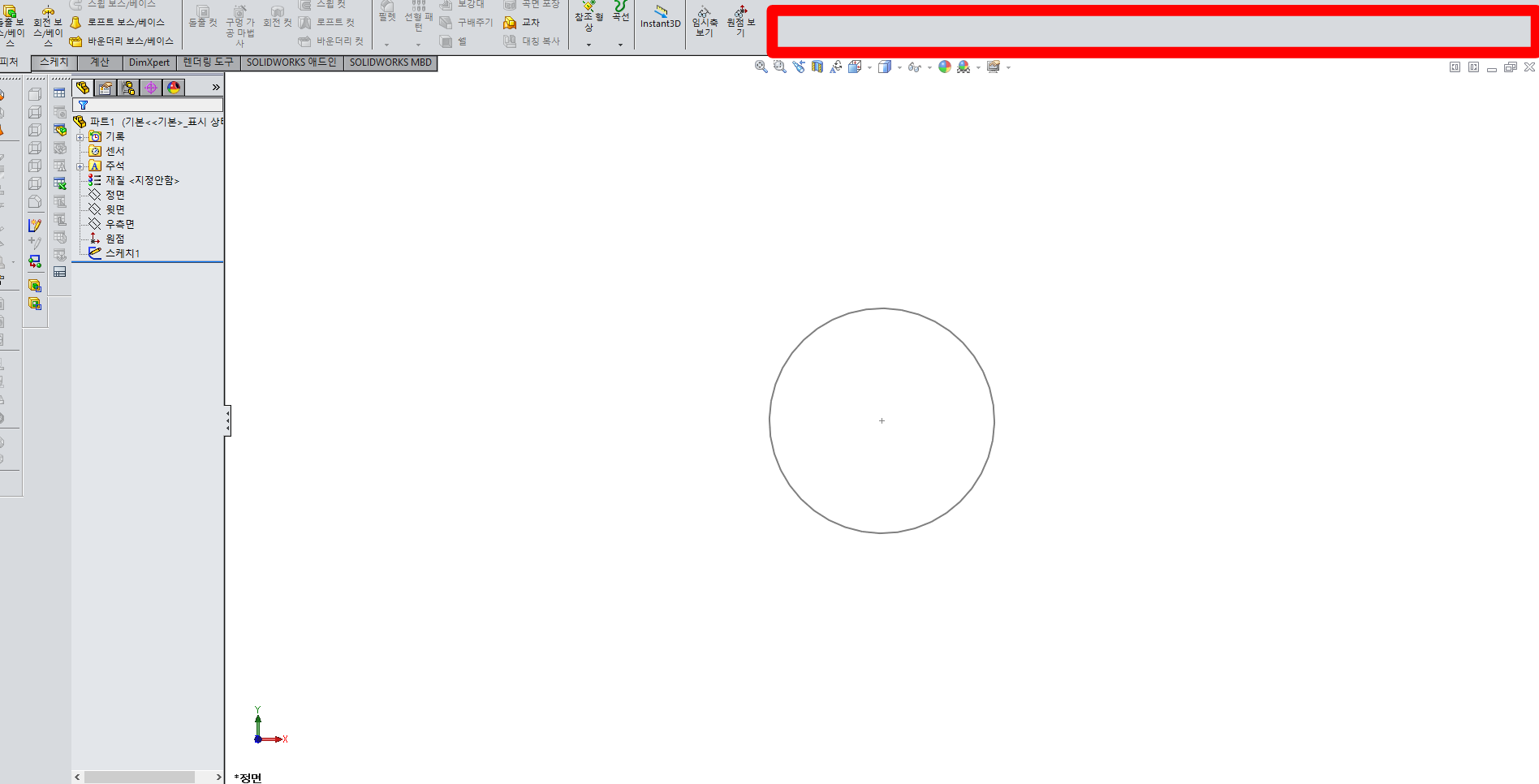Screen dimensions: 1539x784
Task: Select 파트1 root in feature tree
Action: coord(101,122)
